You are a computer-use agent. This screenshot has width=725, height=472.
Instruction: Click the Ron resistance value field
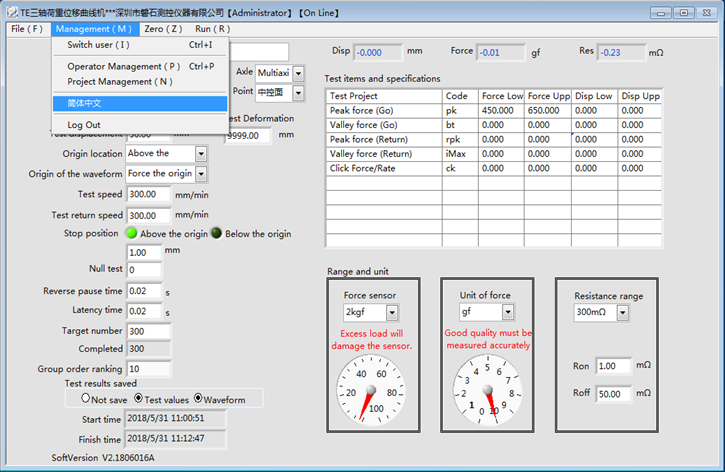tap(613, 366)
